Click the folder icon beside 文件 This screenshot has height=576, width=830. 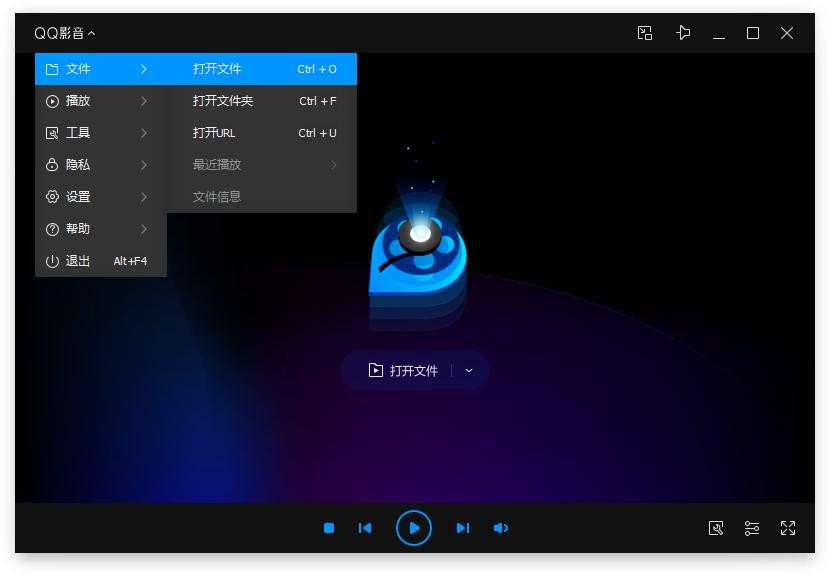coord(52,69)
